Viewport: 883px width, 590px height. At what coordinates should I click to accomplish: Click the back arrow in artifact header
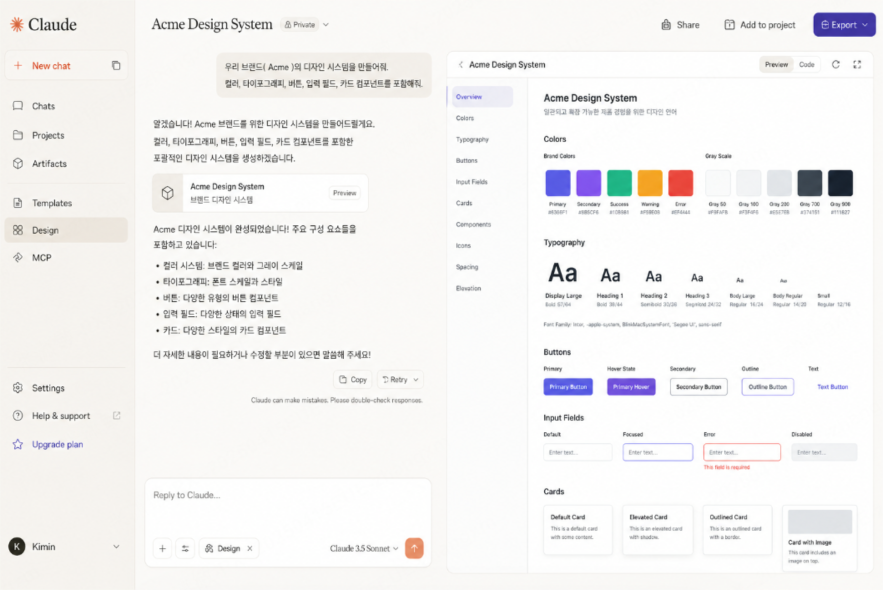click(461, 65)
